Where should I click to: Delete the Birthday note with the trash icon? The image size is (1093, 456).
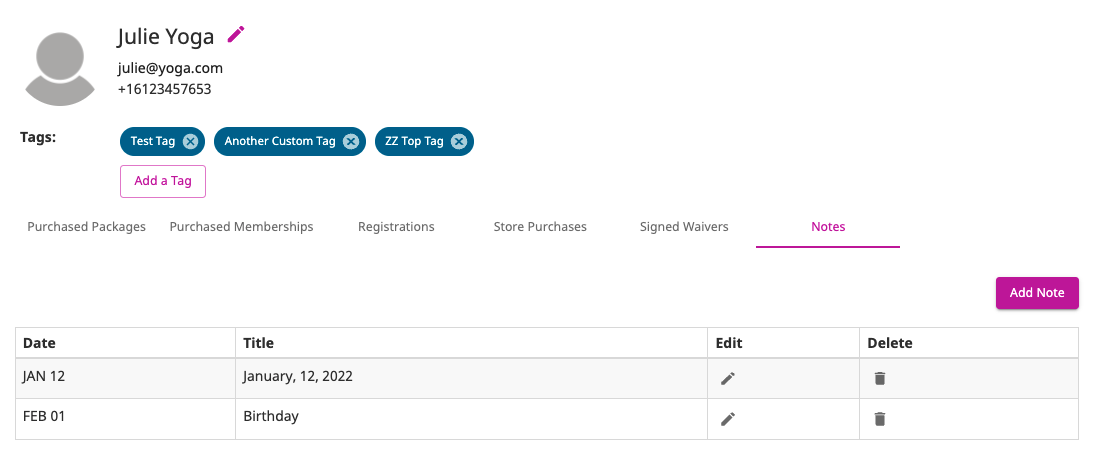pos(880,419)
